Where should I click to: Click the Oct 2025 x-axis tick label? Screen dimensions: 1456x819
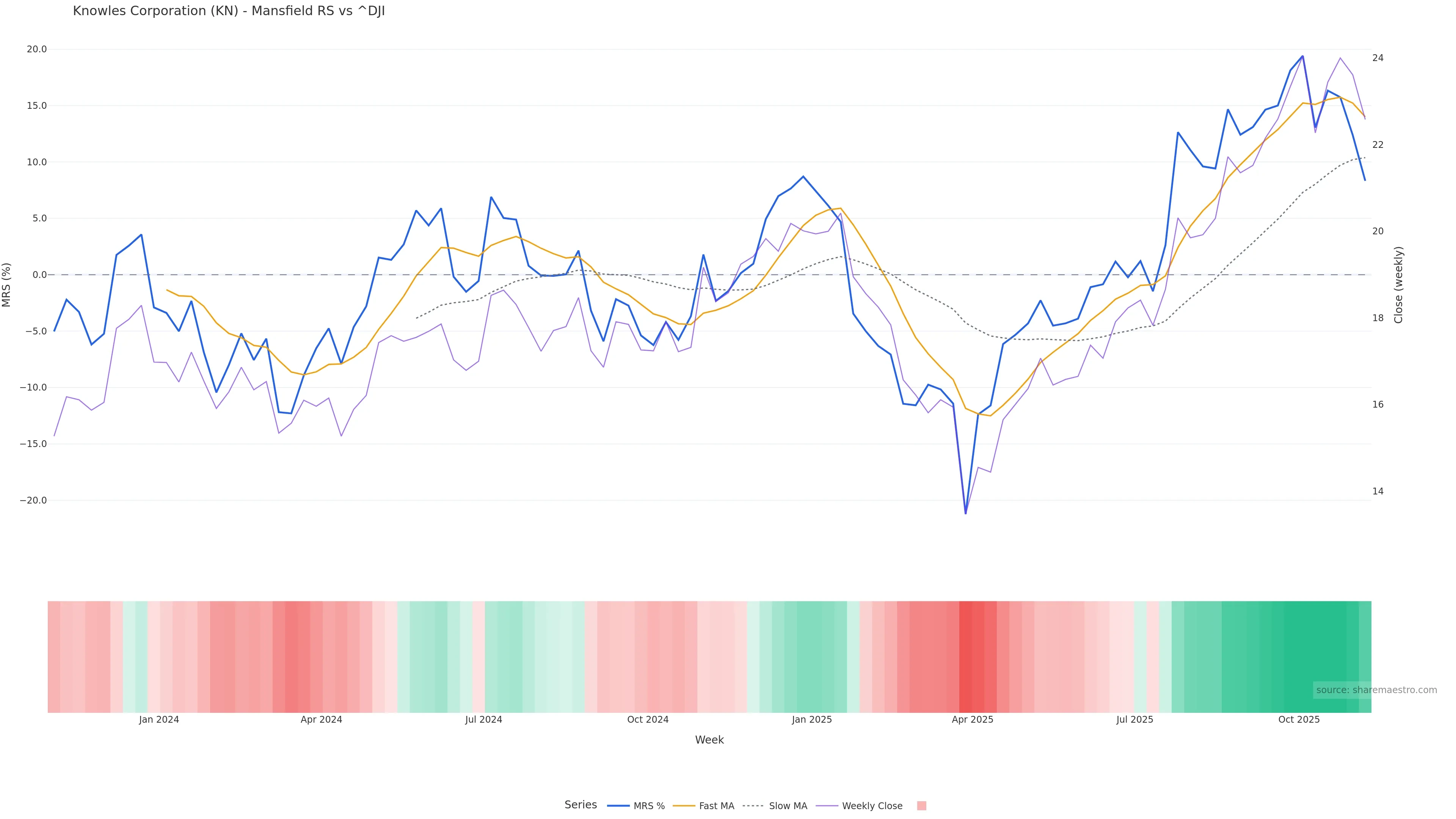pyautogui.click(x=1299, y=720)
